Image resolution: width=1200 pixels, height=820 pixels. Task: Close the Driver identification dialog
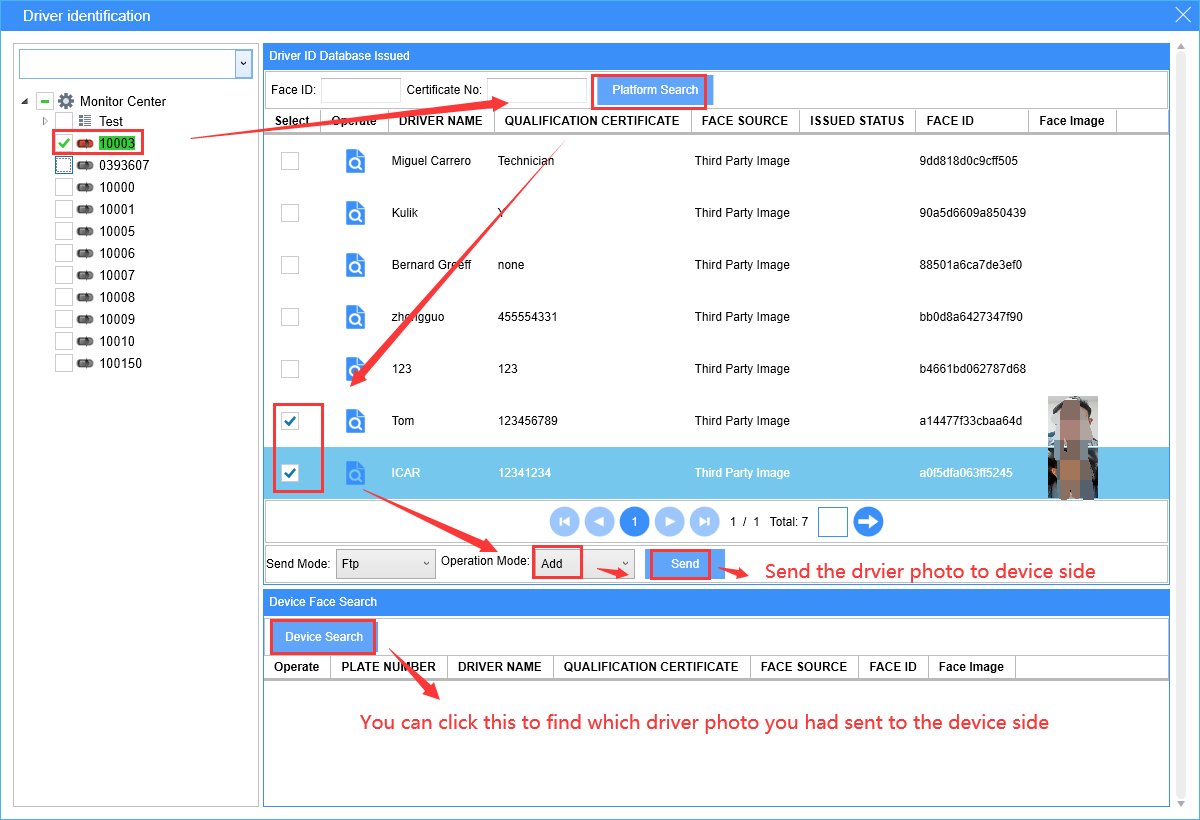click(1183, 14)
